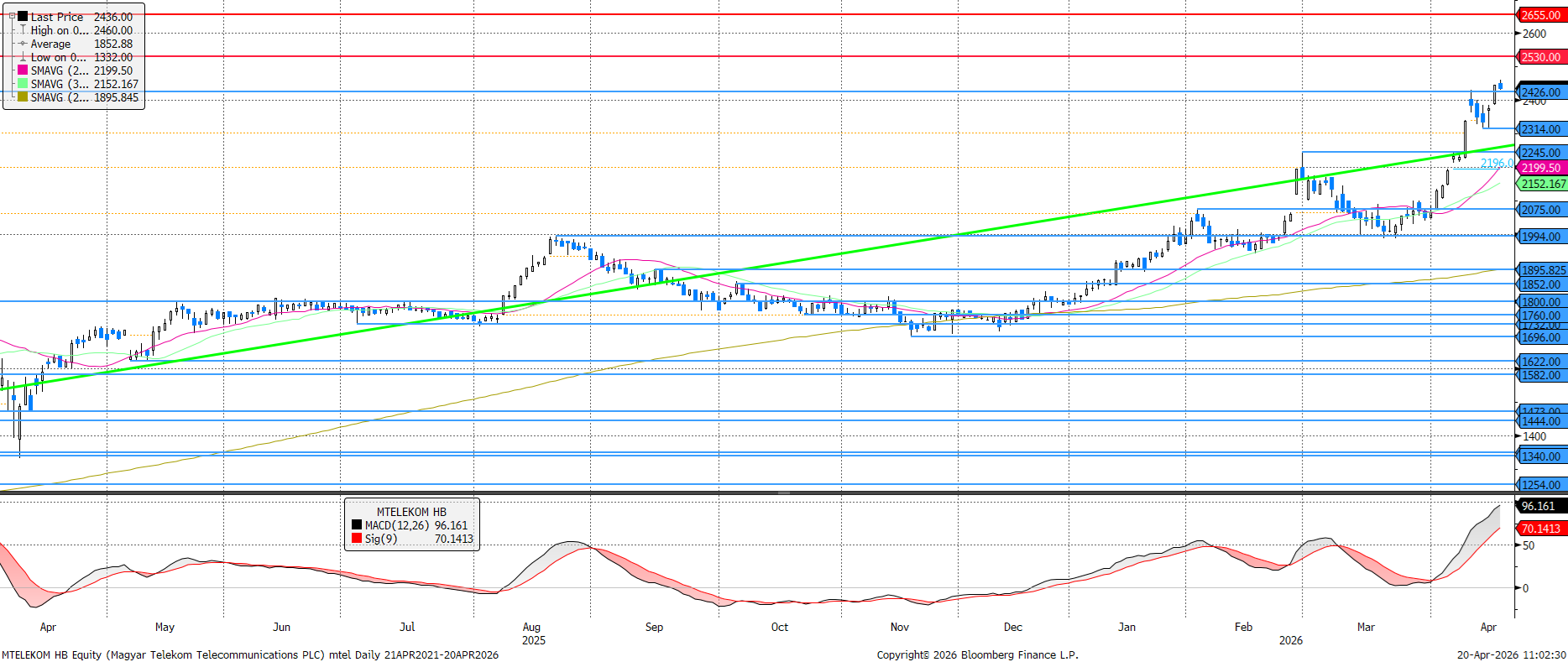Click the Low marker icon in legend
This screenshot has width=1568, height=662.
[x=23, y=57]
